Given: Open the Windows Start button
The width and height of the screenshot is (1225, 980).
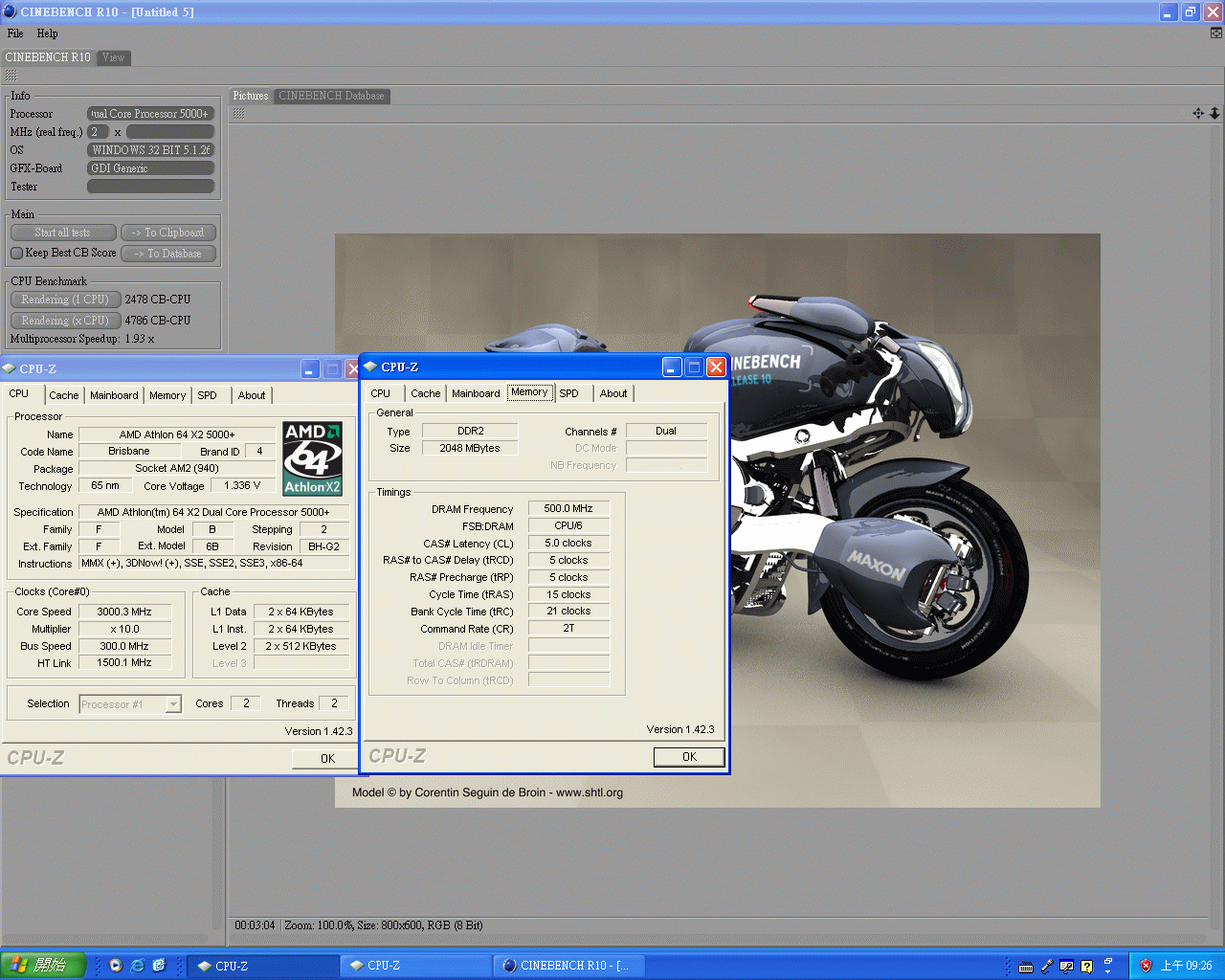Looking at the screenshot, I should pyautogui.click(x=43, y=966).
